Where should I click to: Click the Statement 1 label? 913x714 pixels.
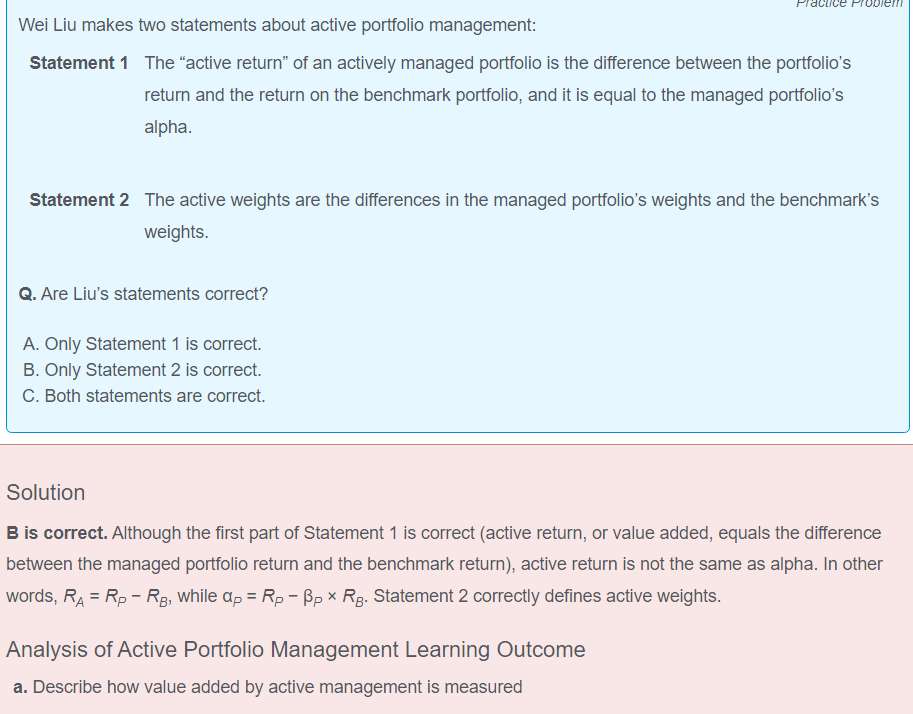click(79, 63)
